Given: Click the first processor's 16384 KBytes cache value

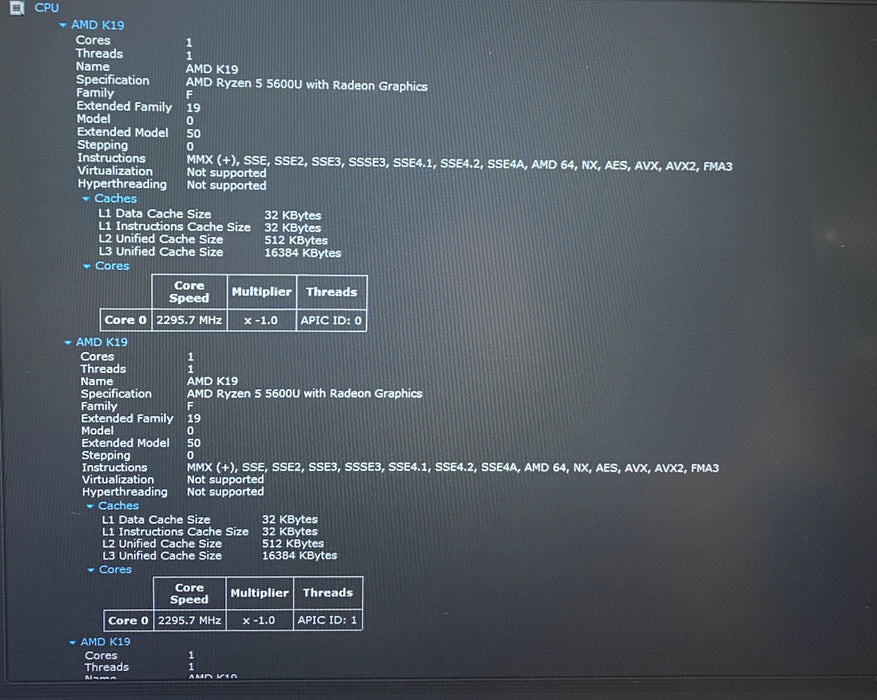Looking at the screenshot, I should coord(303,253).
